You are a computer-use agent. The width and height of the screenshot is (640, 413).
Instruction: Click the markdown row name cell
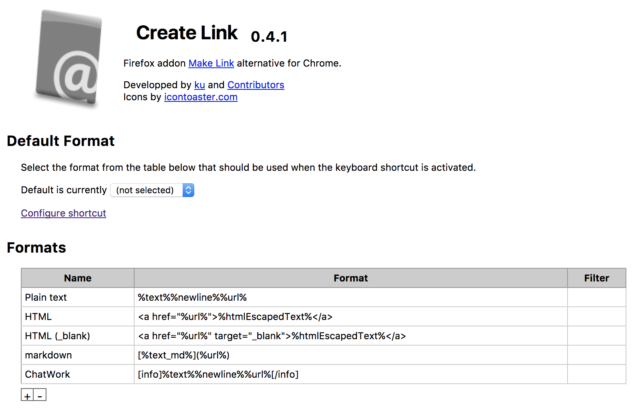(78, 355)
